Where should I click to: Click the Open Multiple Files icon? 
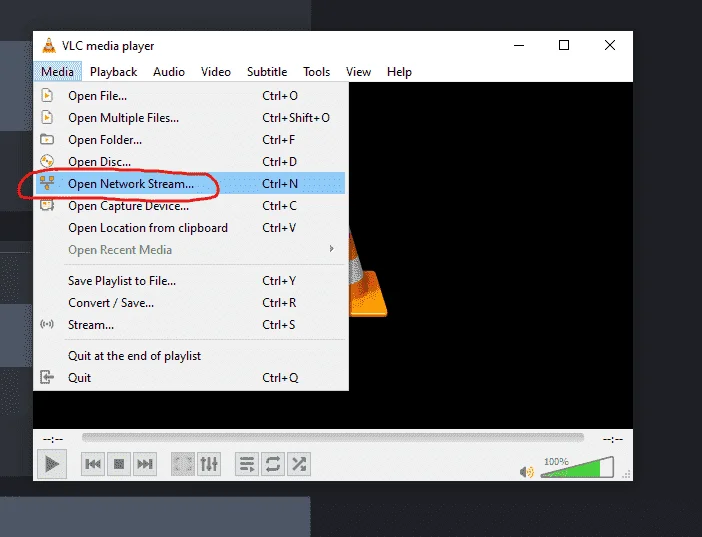click(47, 117)
